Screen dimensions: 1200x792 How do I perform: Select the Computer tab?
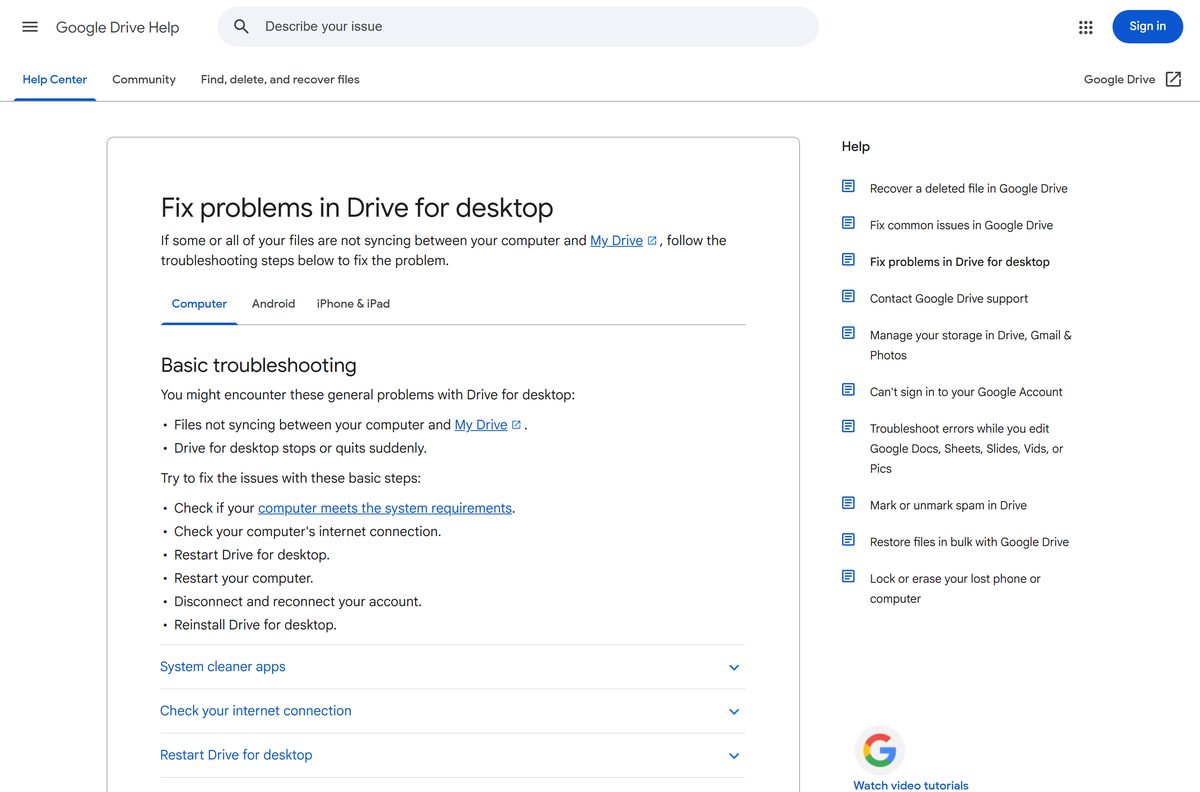[199, 303]
